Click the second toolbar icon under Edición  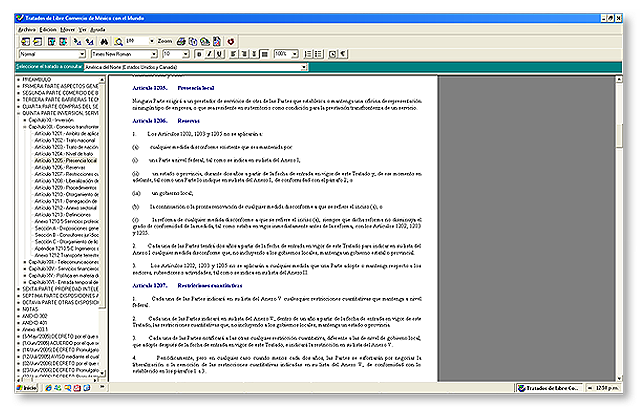tap(38, 42)
